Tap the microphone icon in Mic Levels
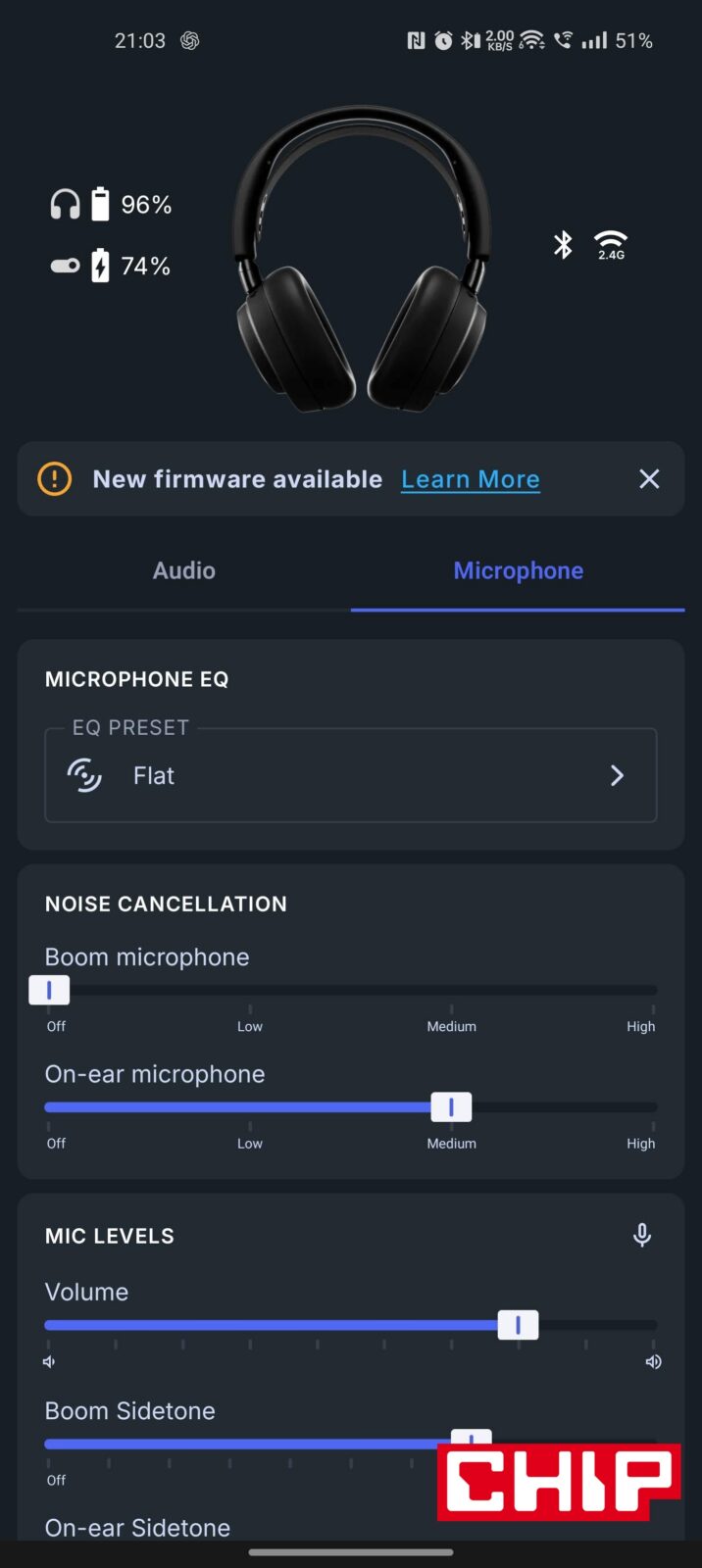 click(x=642, y=1235)
